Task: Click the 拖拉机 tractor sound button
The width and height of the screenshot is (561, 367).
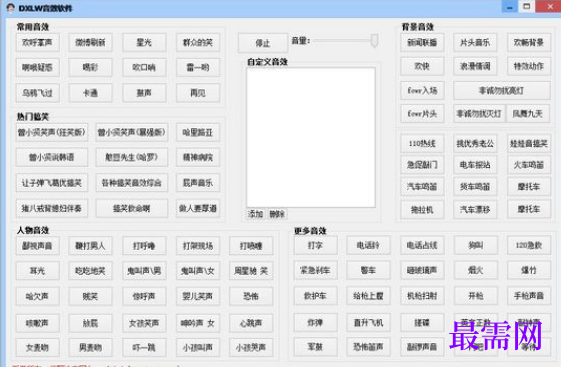Action: tap(422, 209)
